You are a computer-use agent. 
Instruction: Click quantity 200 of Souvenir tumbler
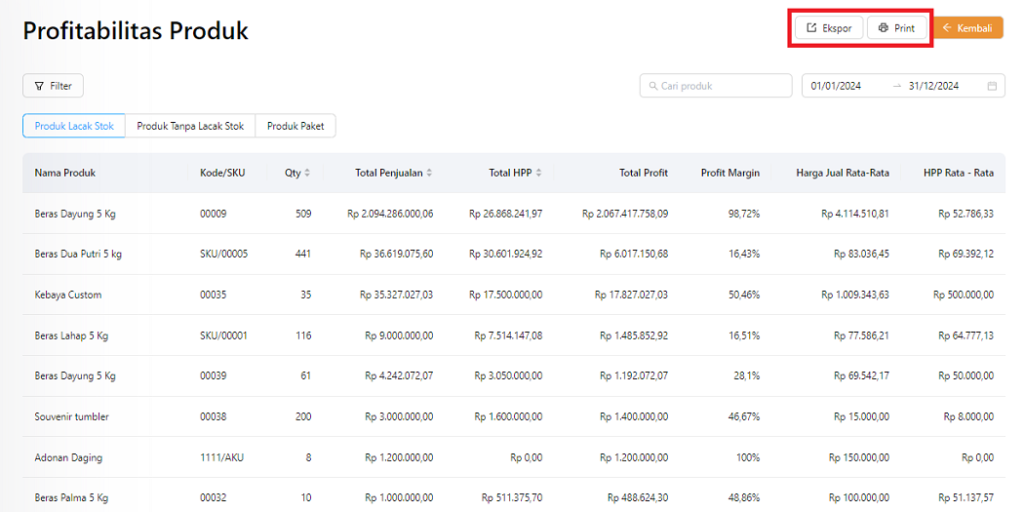[304, 417]
